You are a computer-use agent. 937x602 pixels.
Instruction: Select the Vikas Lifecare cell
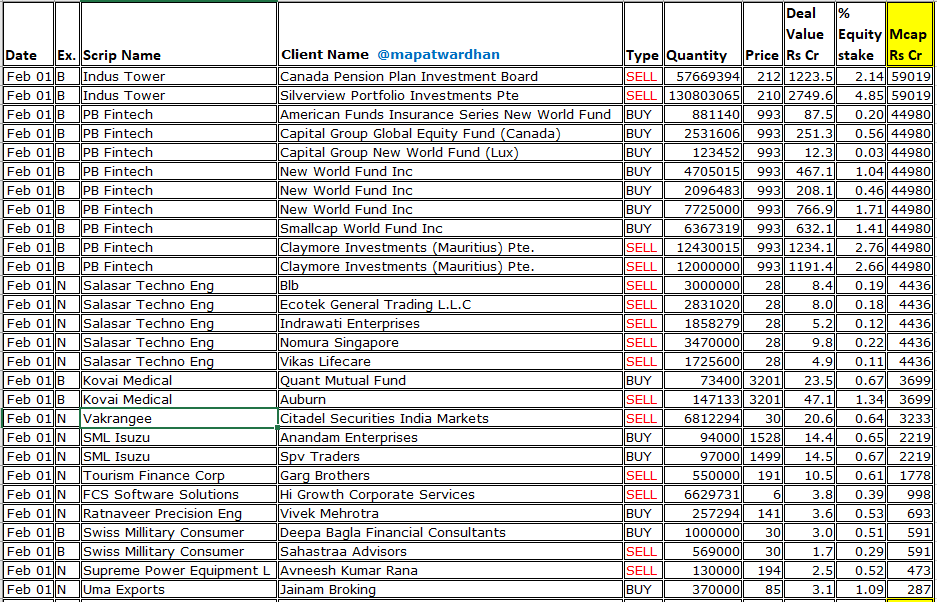(x=451, y=362)
